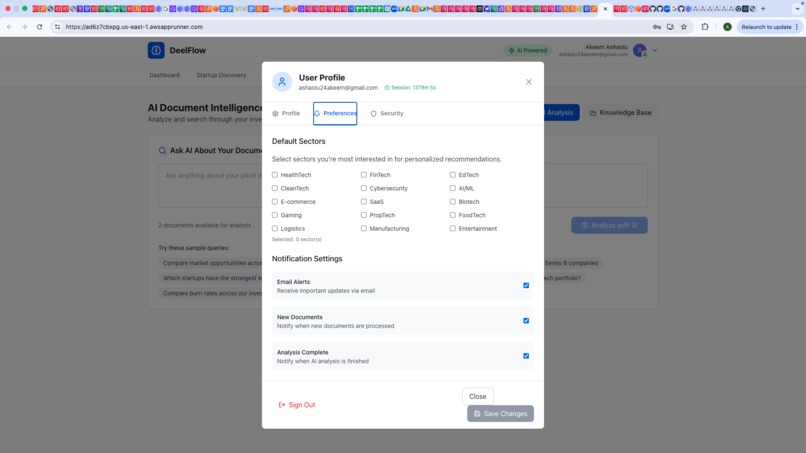Image resolution: width=806 pixels, height=453 pixels.
Task: Click the Close button in the dialog
Action: (478, 396)
